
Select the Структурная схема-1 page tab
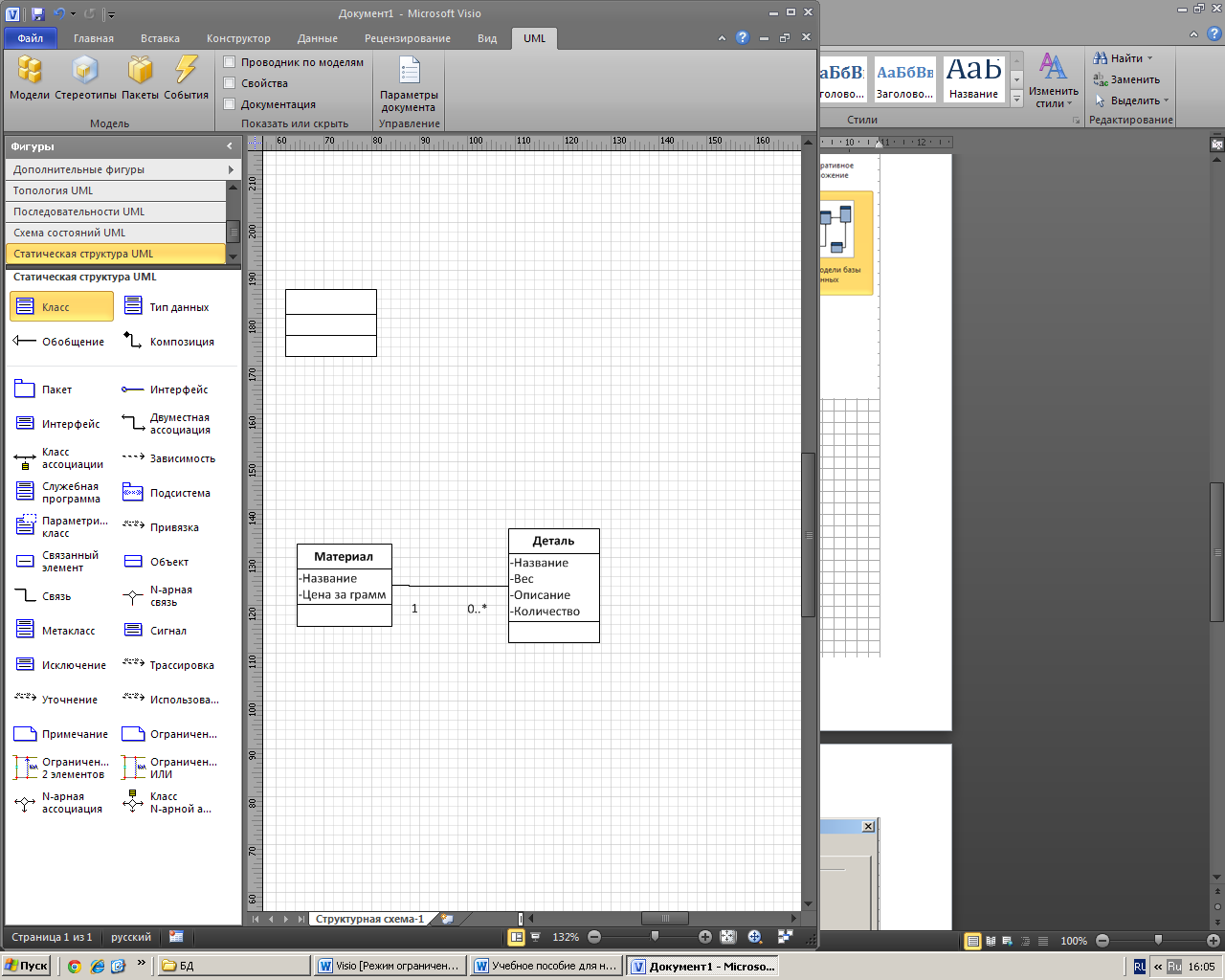click(369, 919)
